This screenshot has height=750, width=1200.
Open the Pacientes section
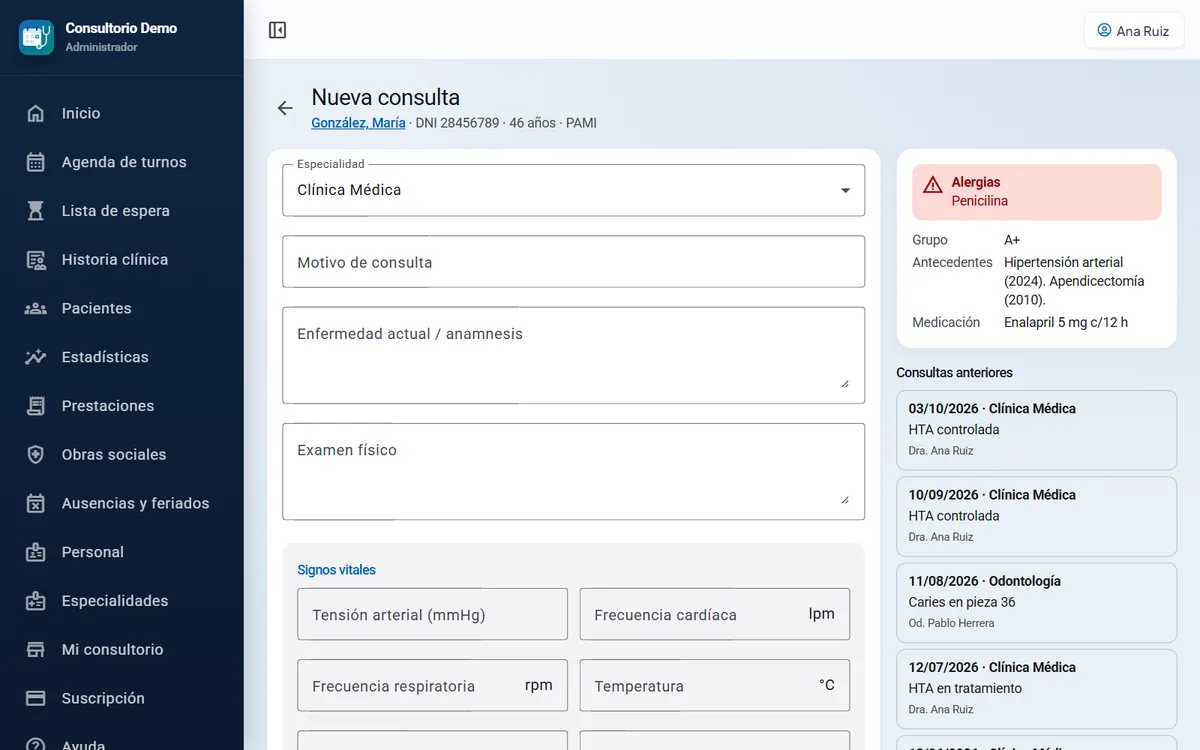click(x=122, y=308)
